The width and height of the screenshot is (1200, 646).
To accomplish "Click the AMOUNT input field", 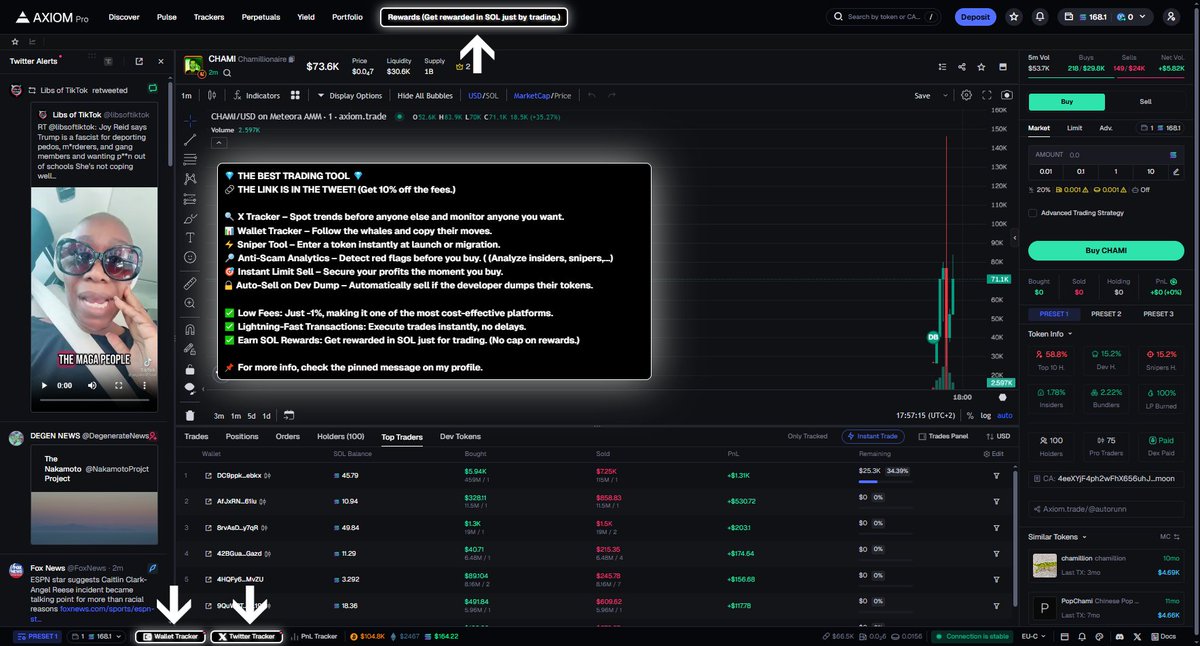I will 1106,155.
